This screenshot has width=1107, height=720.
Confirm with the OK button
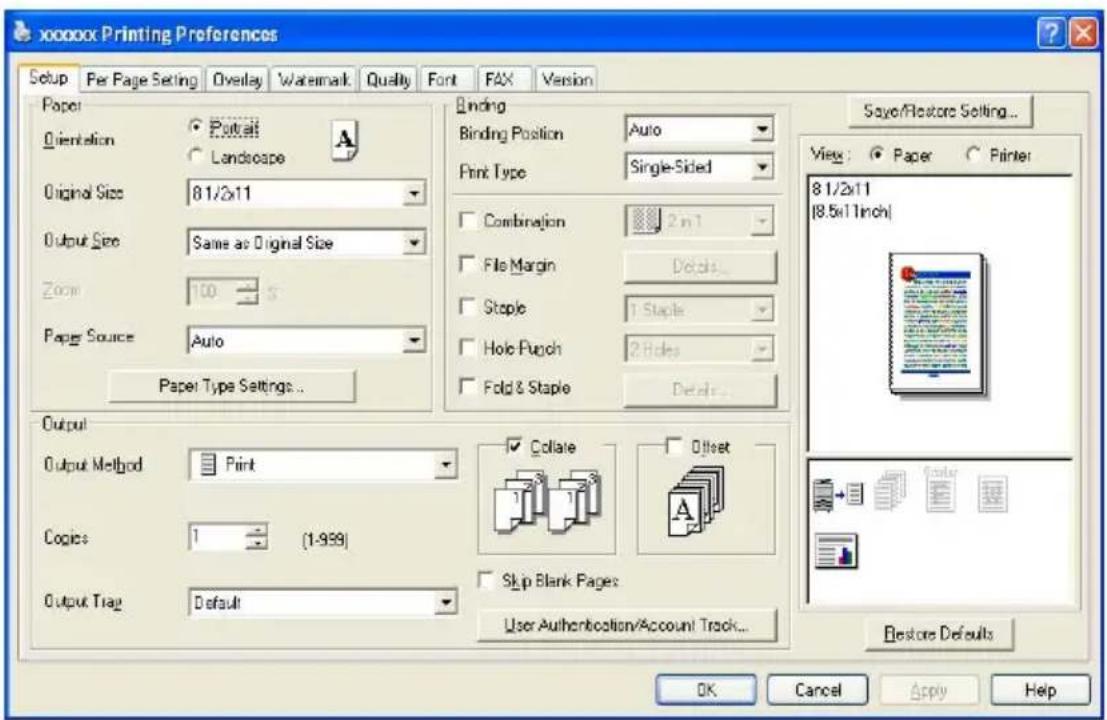tap(706, 690)
